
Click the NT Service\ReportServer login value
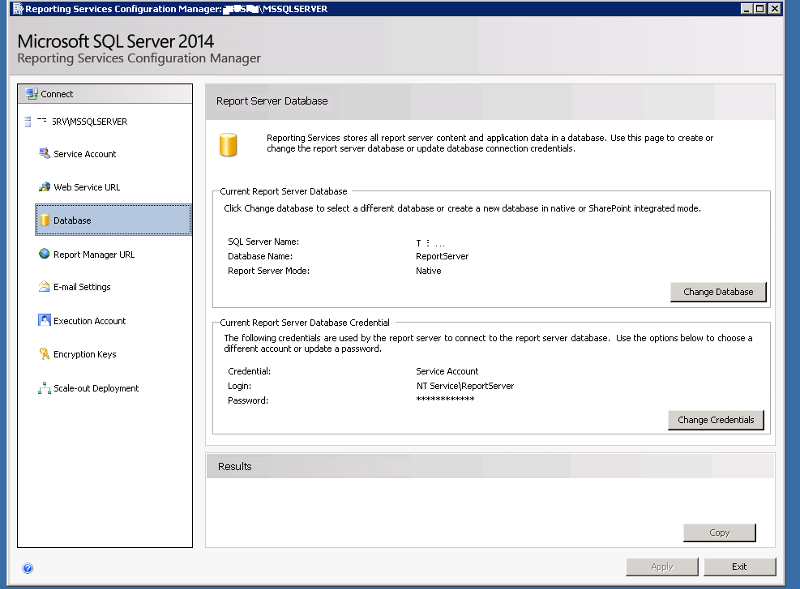click(x=465, y=386)
